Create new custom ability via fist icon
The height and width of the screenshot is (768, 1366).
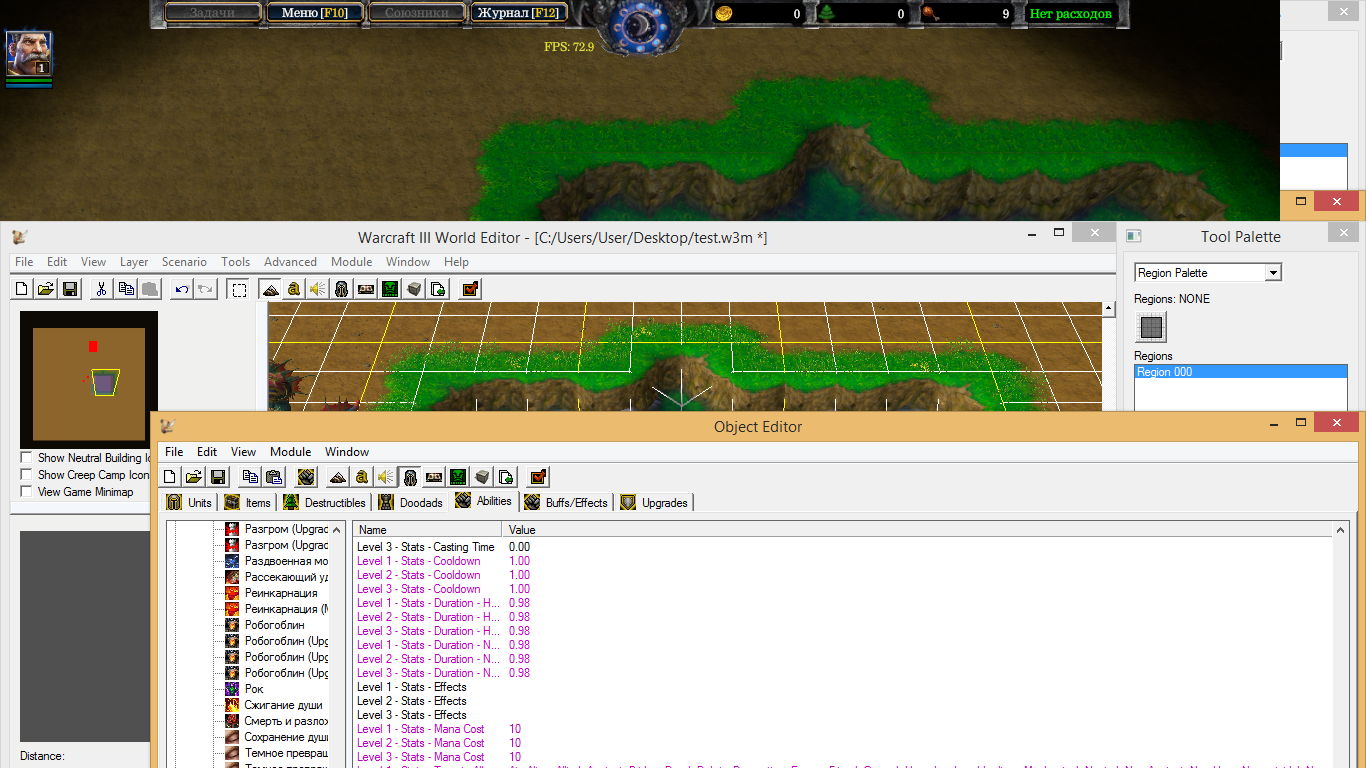click(x=306, y=477)
